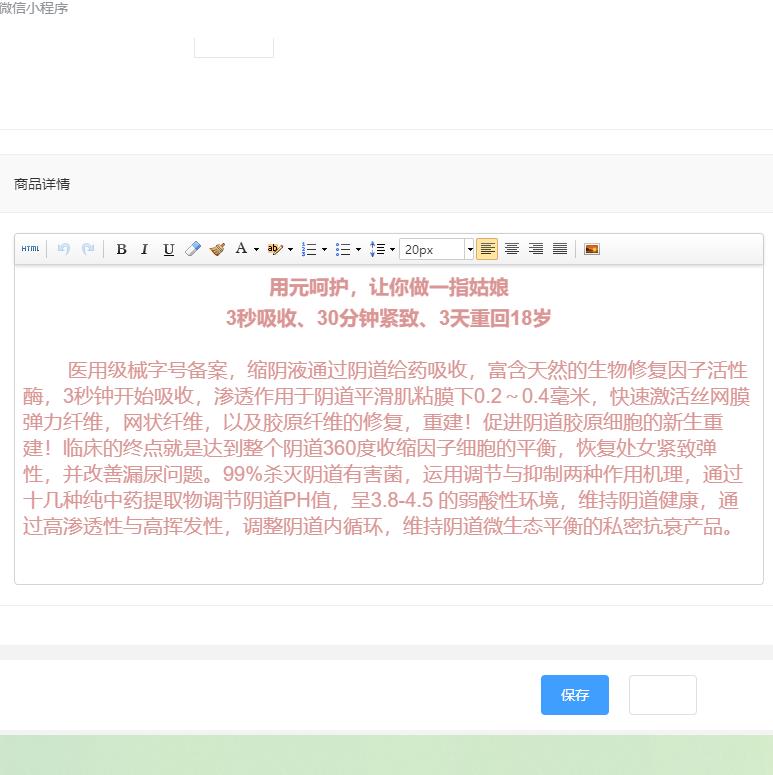Apply text highlight background color
This screenshot has width=773, height=775.
pyautogui.click(x=274, y=249)
